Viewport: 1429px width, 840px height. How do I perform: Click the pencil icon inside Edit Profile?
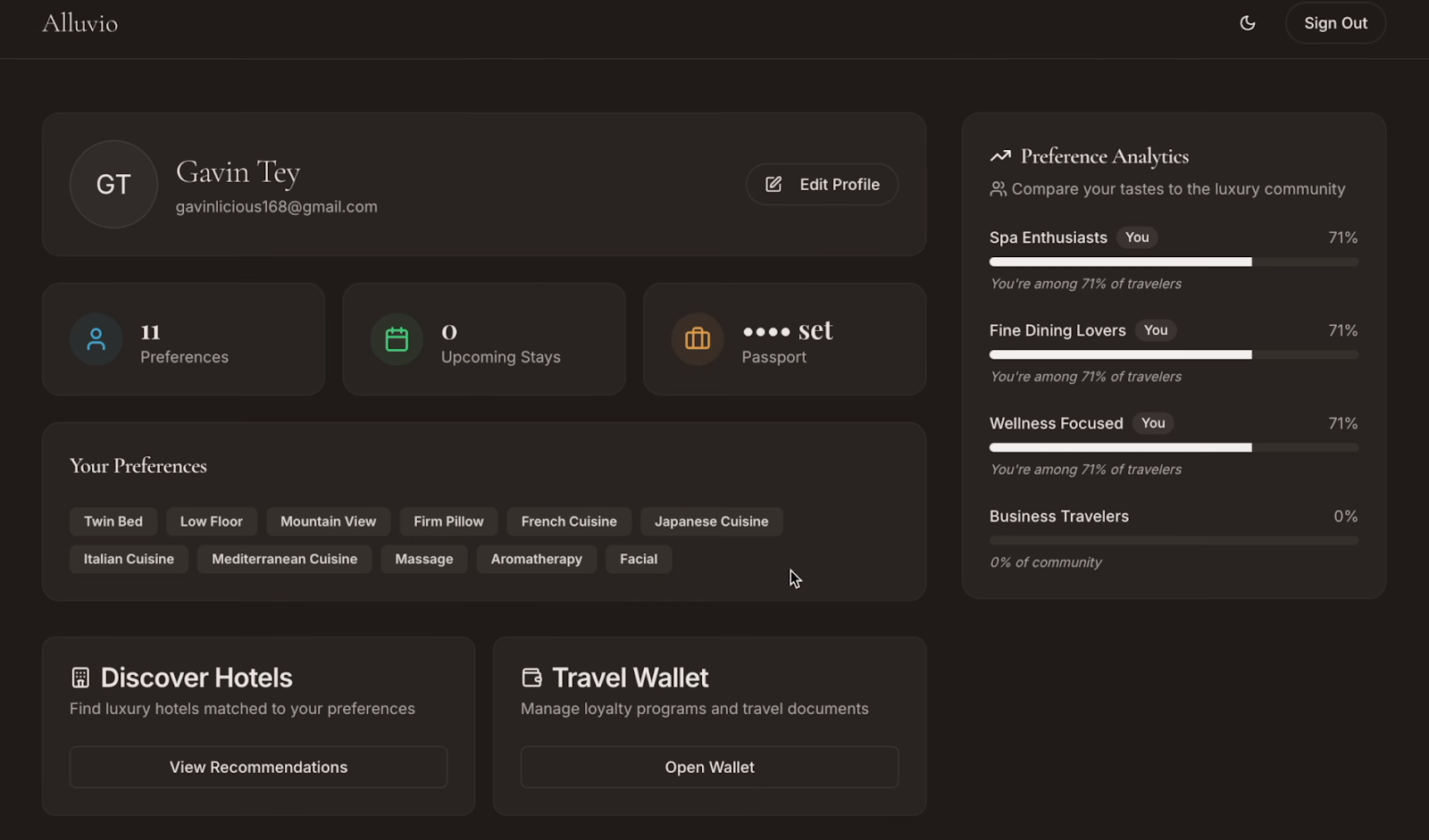773,184
